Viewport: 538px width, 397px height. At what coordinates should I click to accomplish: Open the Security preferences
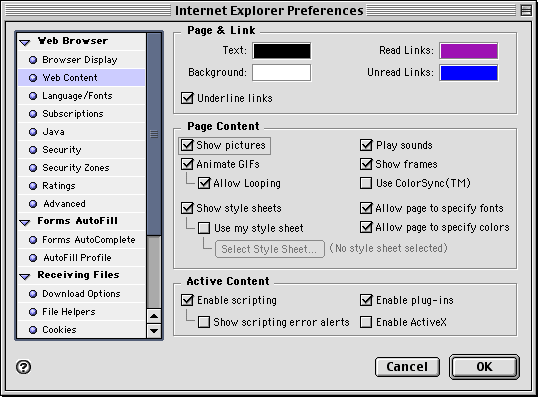(x=82, y=150)
